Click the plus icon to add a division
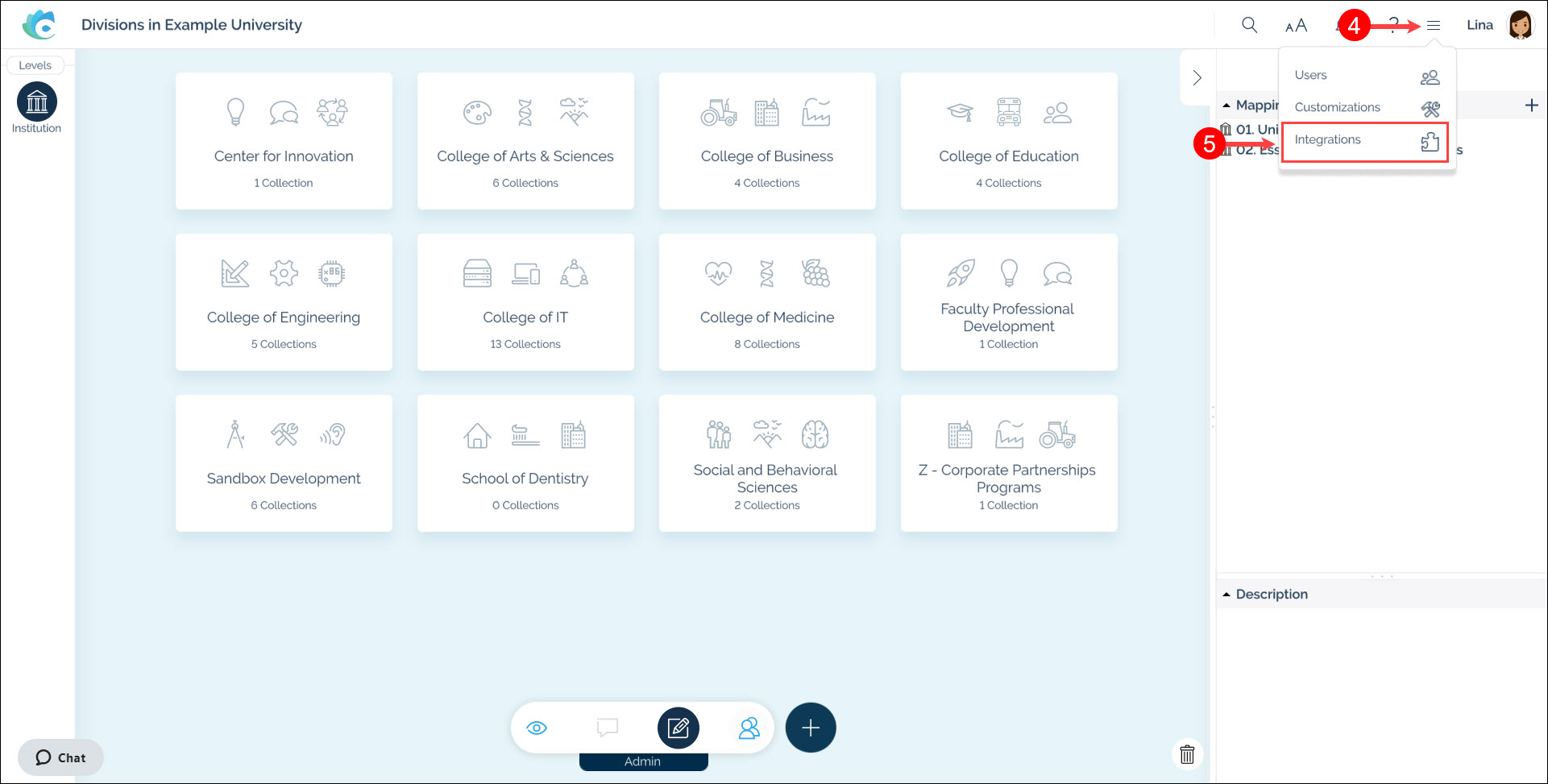The height and width of the screenshot is (784, 1548). (x=811, y=727)
